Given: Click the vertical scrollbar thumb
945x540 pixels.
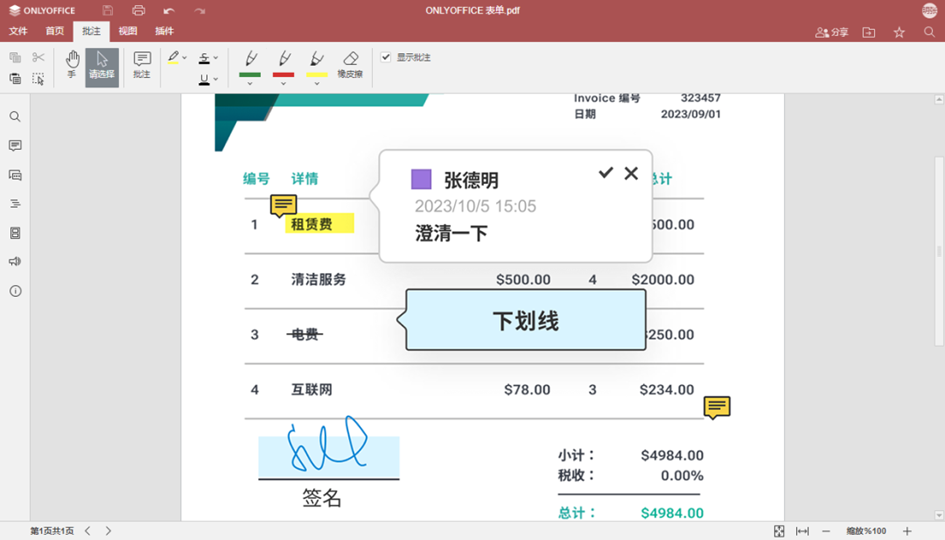Looking at the screenshot, I should (x=938, y=250).
